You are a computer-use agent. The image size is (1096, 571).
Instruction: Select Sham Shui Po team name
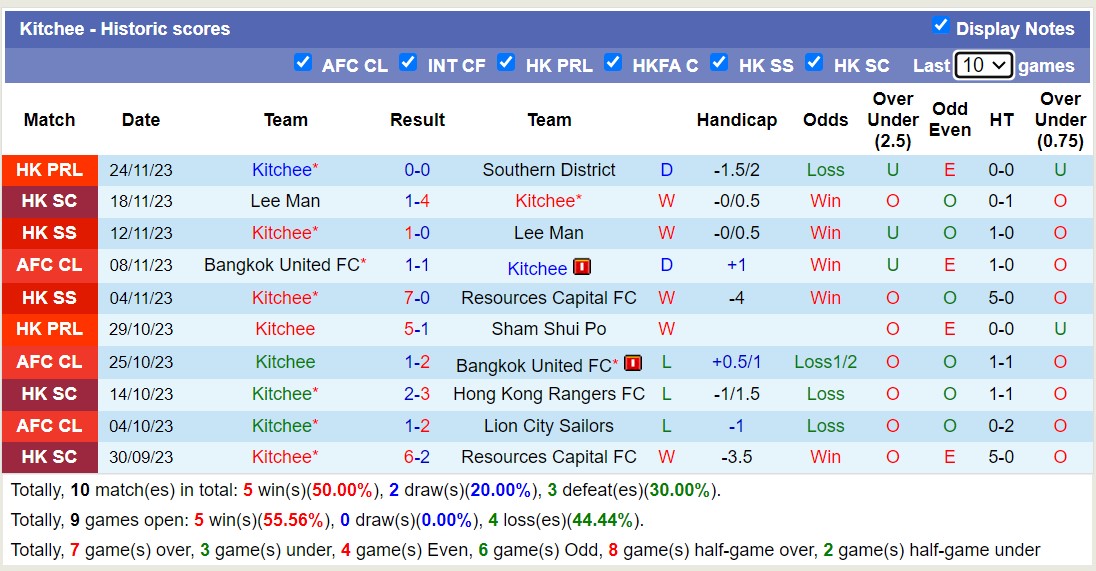coord(549,329)
